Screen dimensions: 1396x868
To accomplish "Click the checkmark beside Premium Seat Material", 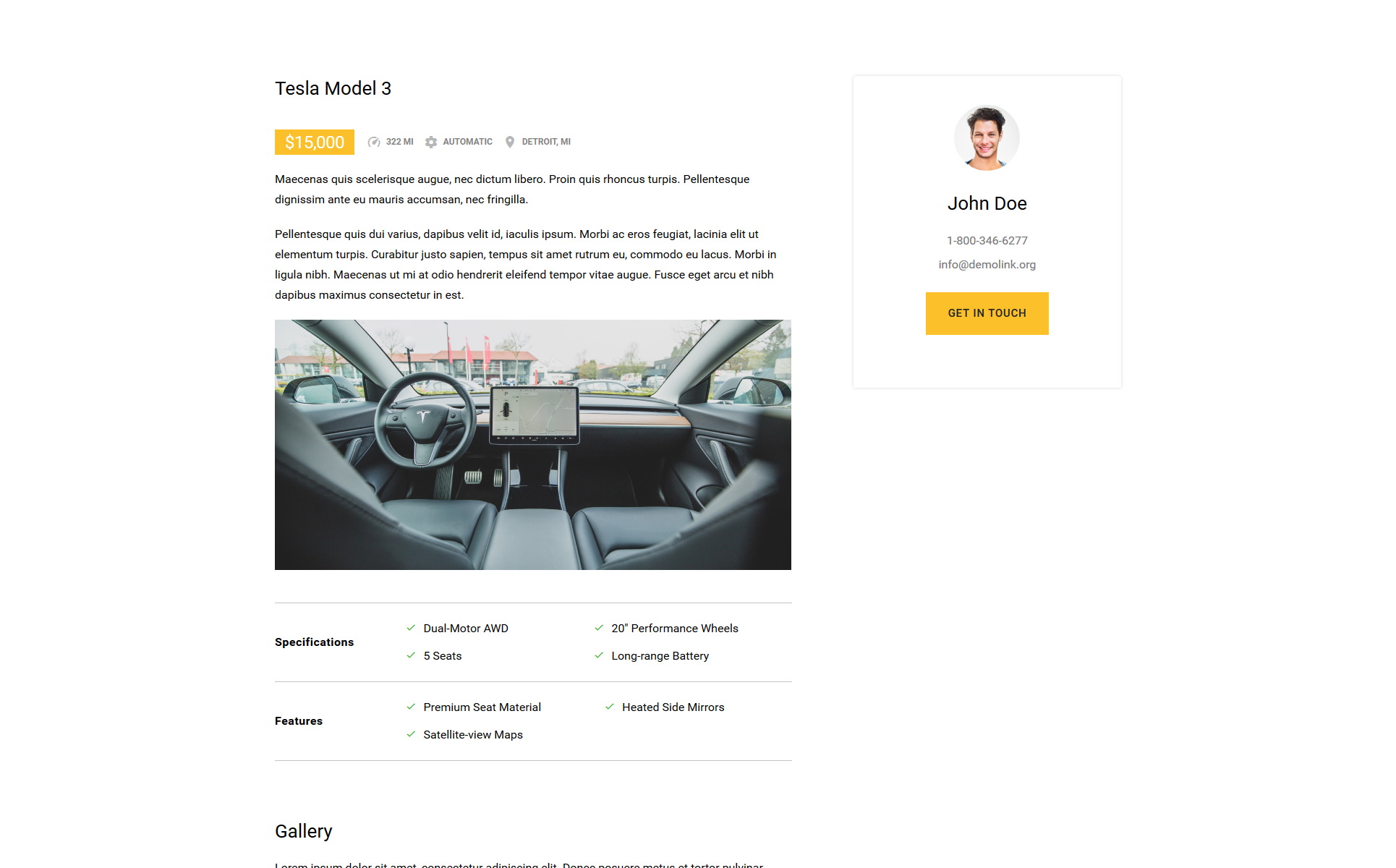I will coord(411,707).
